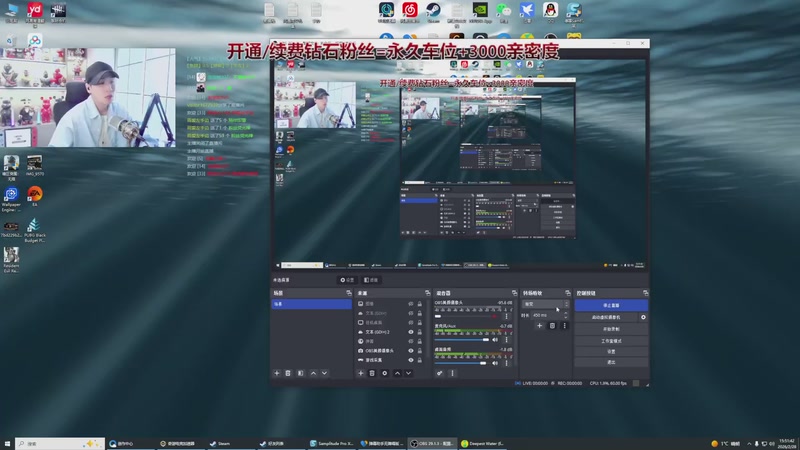The image size is (800, 450).
Task: Select the highlighted scene in Scenes list
Action: point(311,304)
